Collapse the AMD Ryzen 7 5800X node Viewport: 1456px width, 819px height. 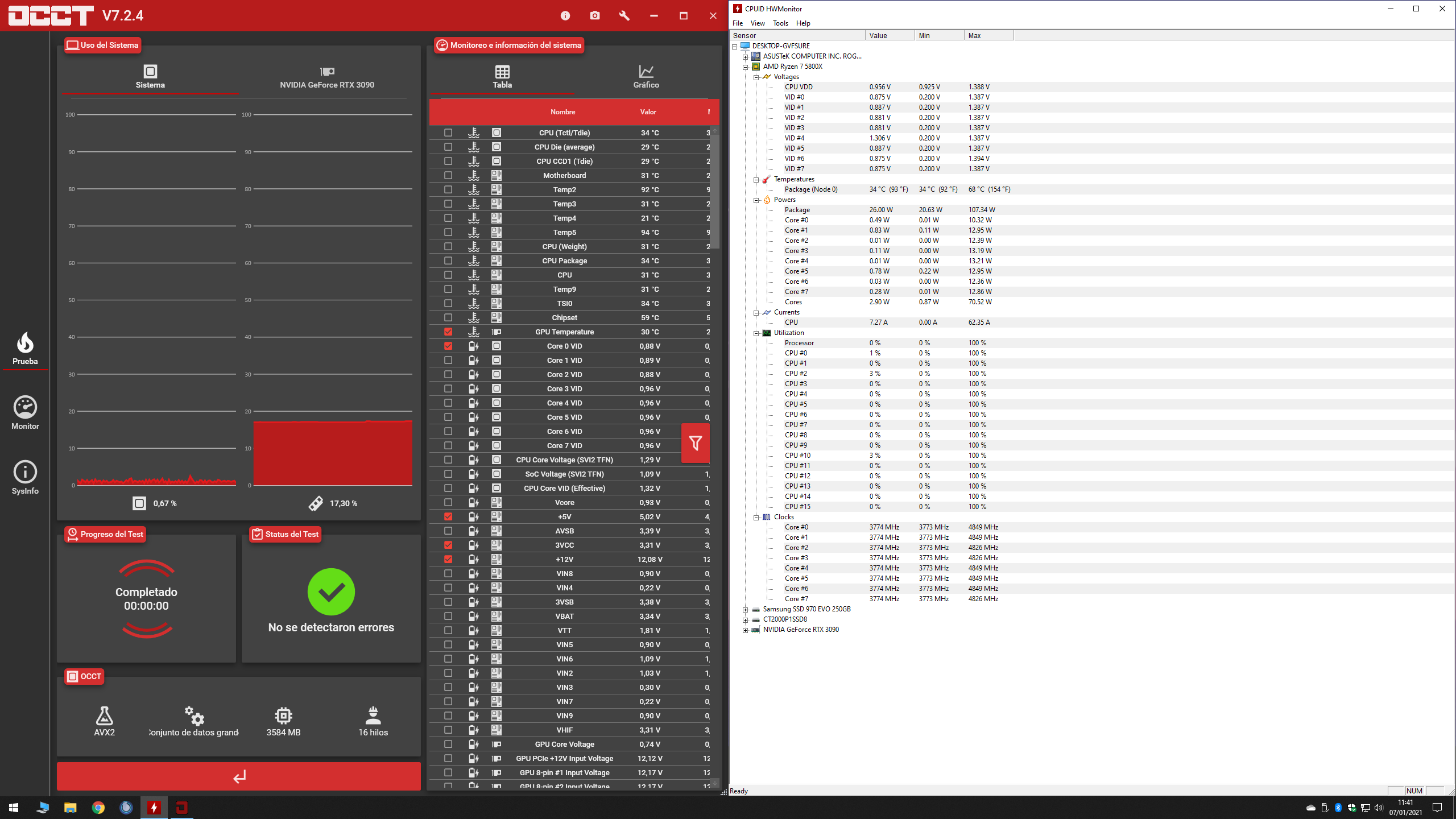746,67
